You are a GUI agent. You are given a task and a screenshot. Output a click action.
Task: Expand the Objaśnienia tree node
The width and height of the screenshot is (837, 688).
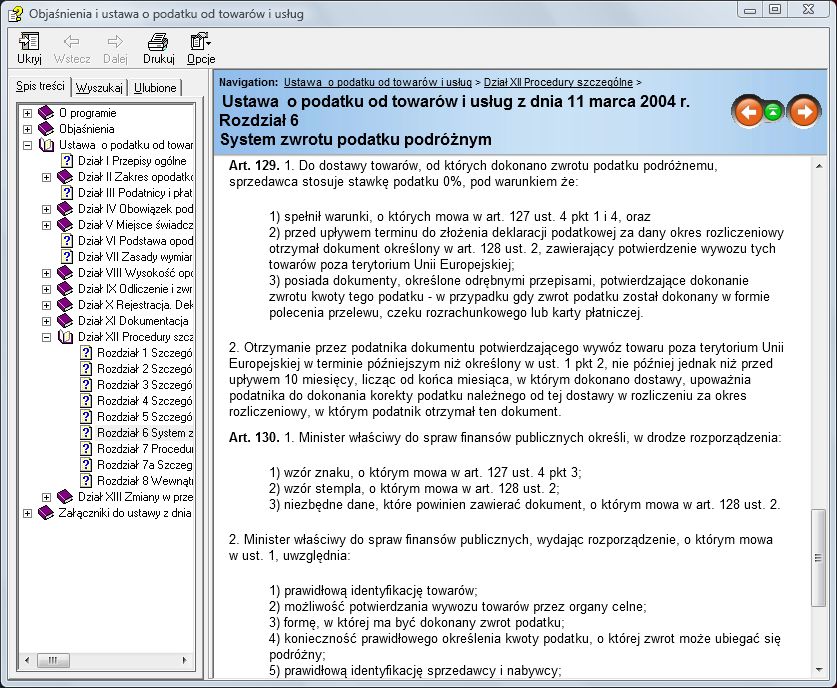[x=27, y=129]
